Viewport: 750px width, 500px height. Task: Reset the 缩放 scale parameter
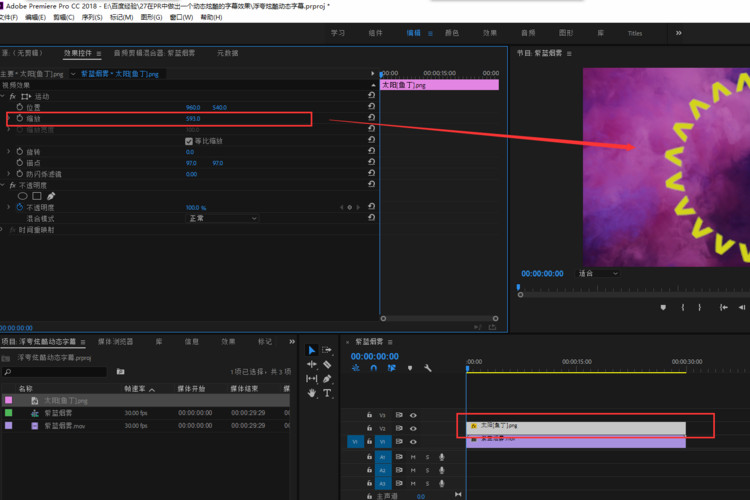pyautogui.click(x=371, y=119)
